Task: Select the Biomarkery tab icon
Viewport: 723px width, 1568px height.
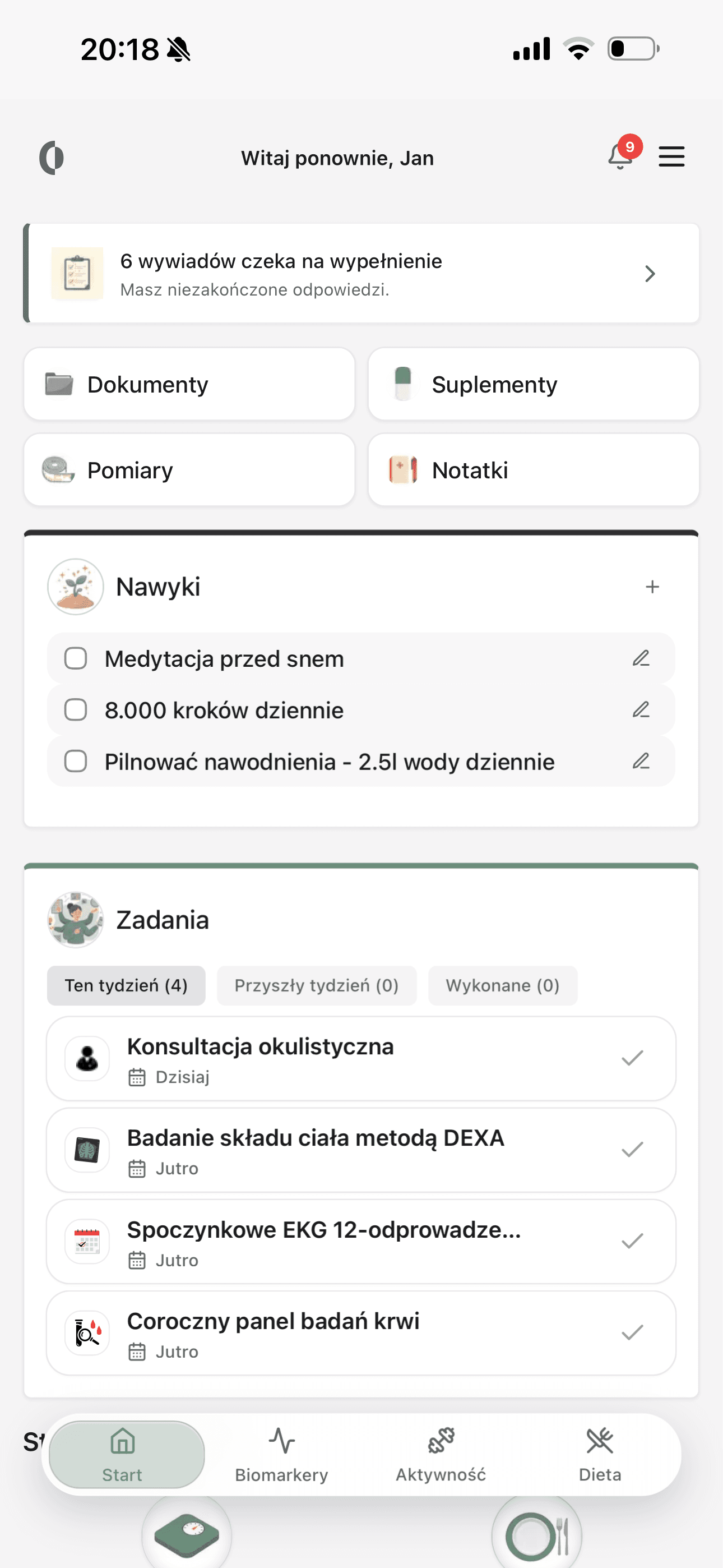Action: pos(281,1441)
